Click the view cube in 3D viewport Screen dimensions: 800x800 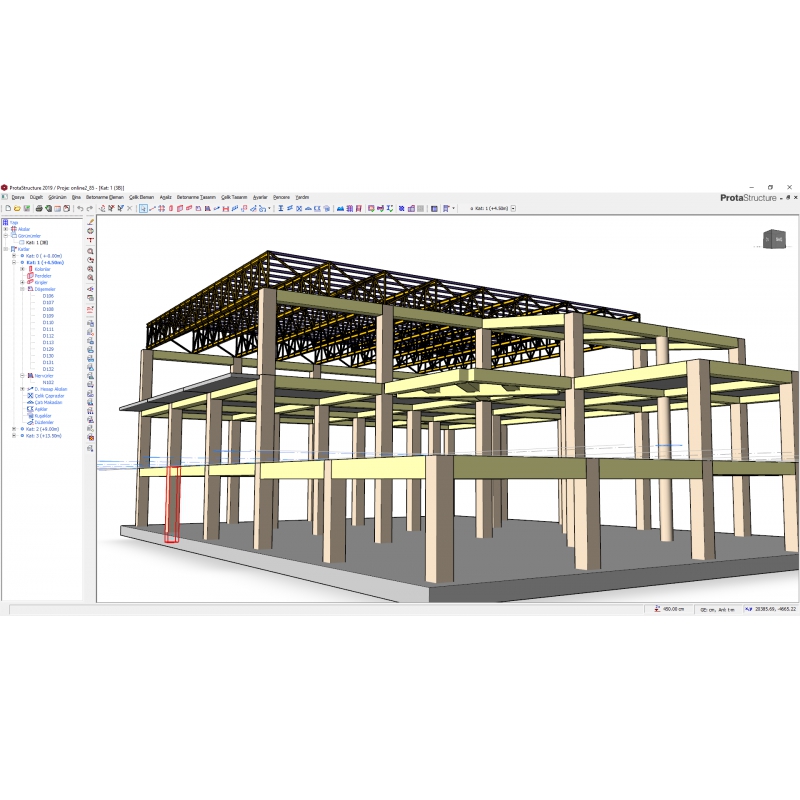(x=775, y=238)
